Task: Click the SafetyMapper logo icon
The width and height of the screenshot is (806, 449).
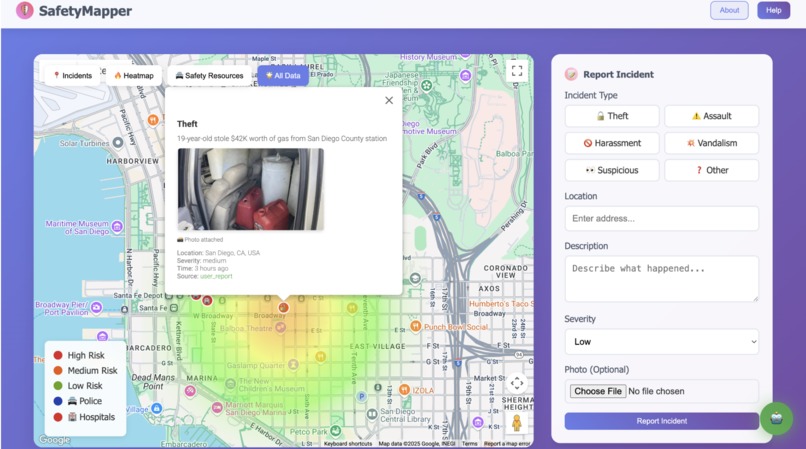Action: (24, 10)
